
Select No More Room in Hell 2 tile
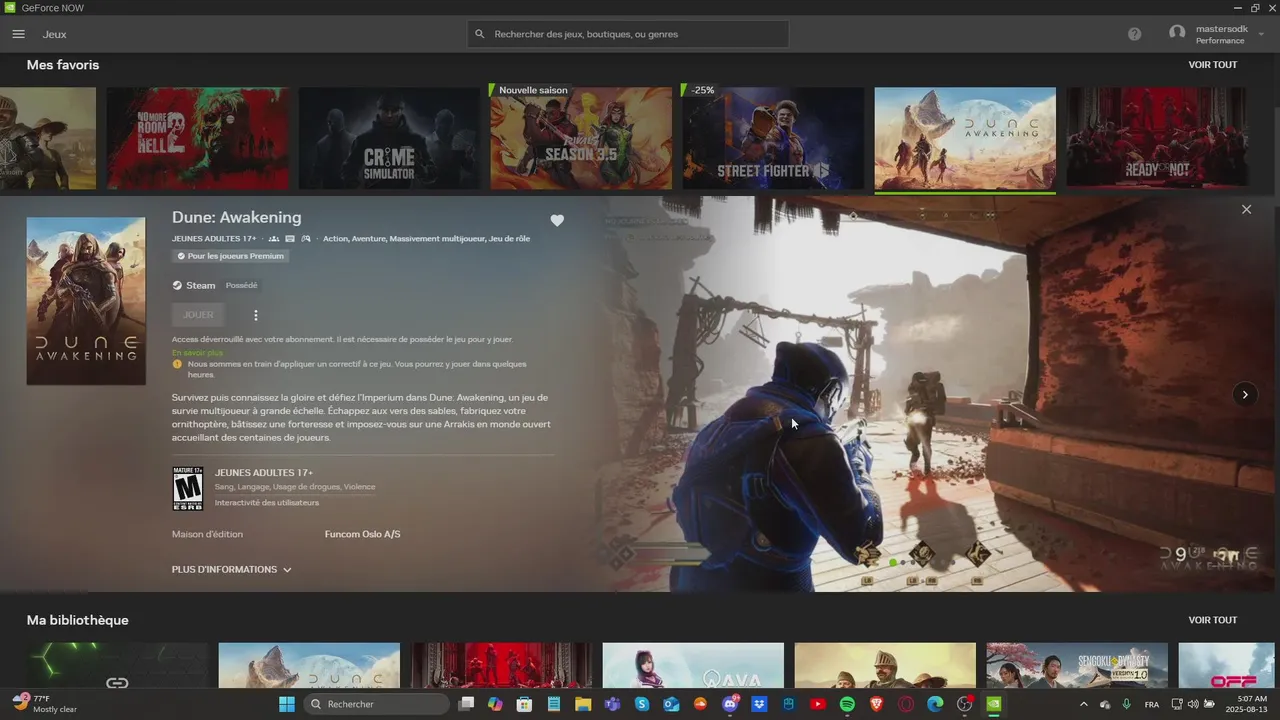tap(198, 138)
